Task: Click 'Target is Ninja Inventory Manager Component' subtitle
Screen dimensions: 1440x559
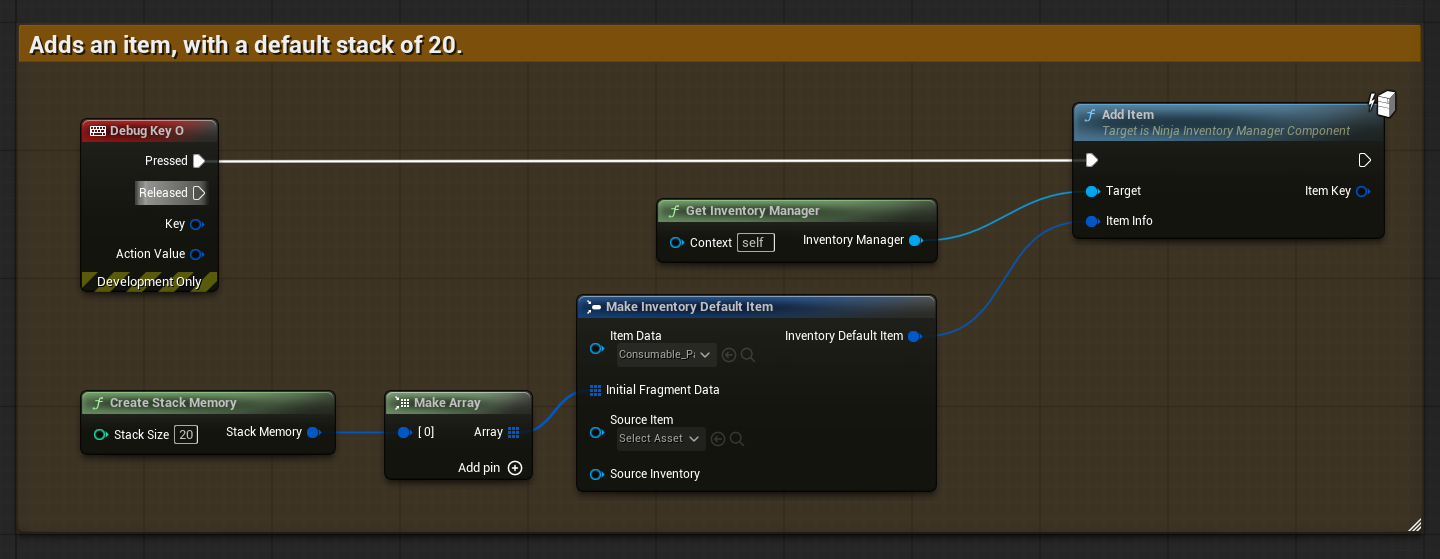Action: pos(1226,131)
